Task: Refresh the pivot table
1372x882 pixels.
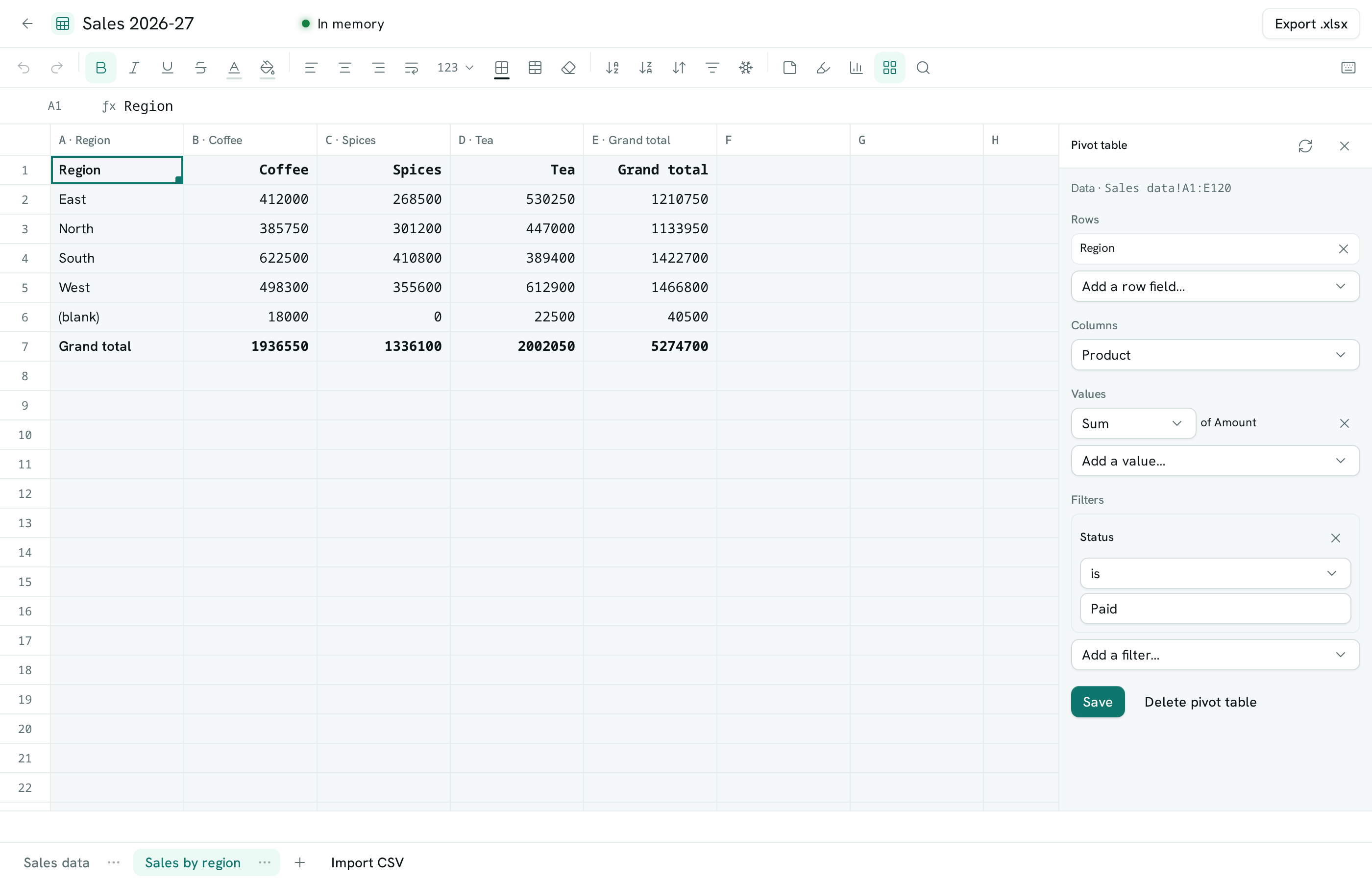Action: pyautogui.click(x=1305, y=146)
